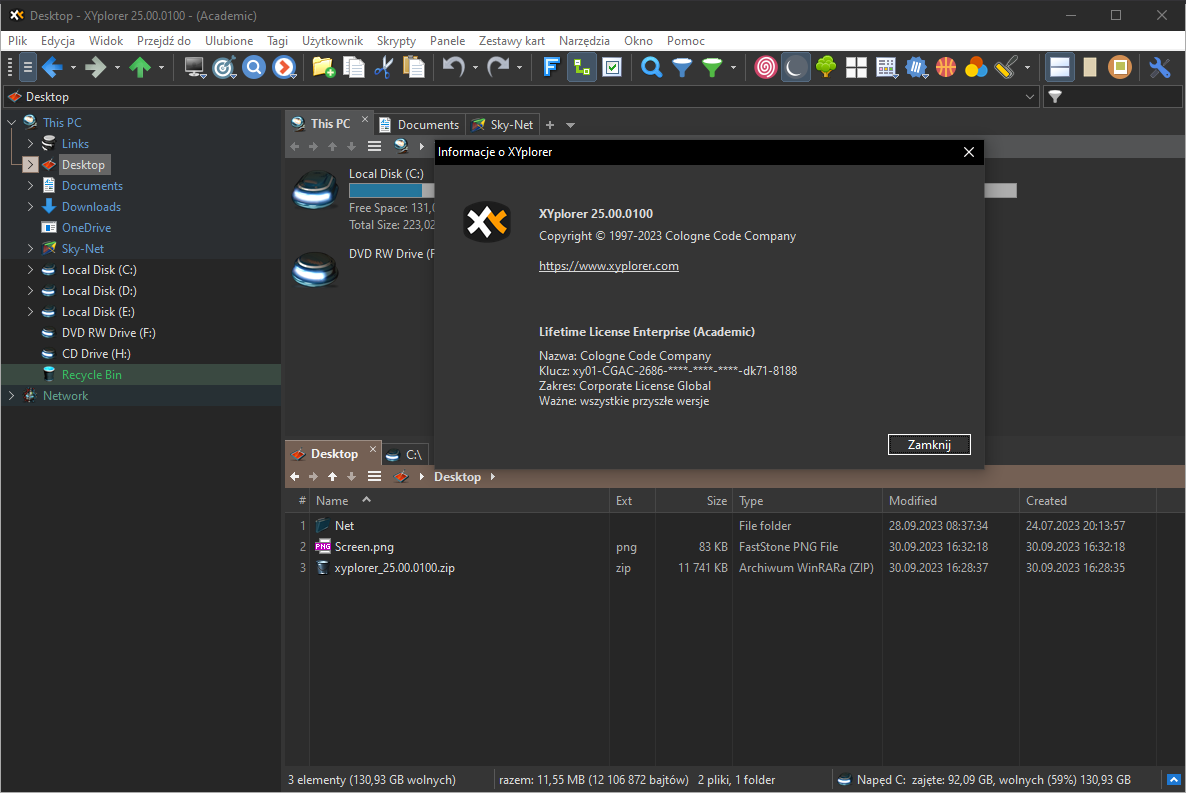Click the three colored circles icon
Image resolution: width=1186 pixels, height=793 pixels.
(976, 68)
